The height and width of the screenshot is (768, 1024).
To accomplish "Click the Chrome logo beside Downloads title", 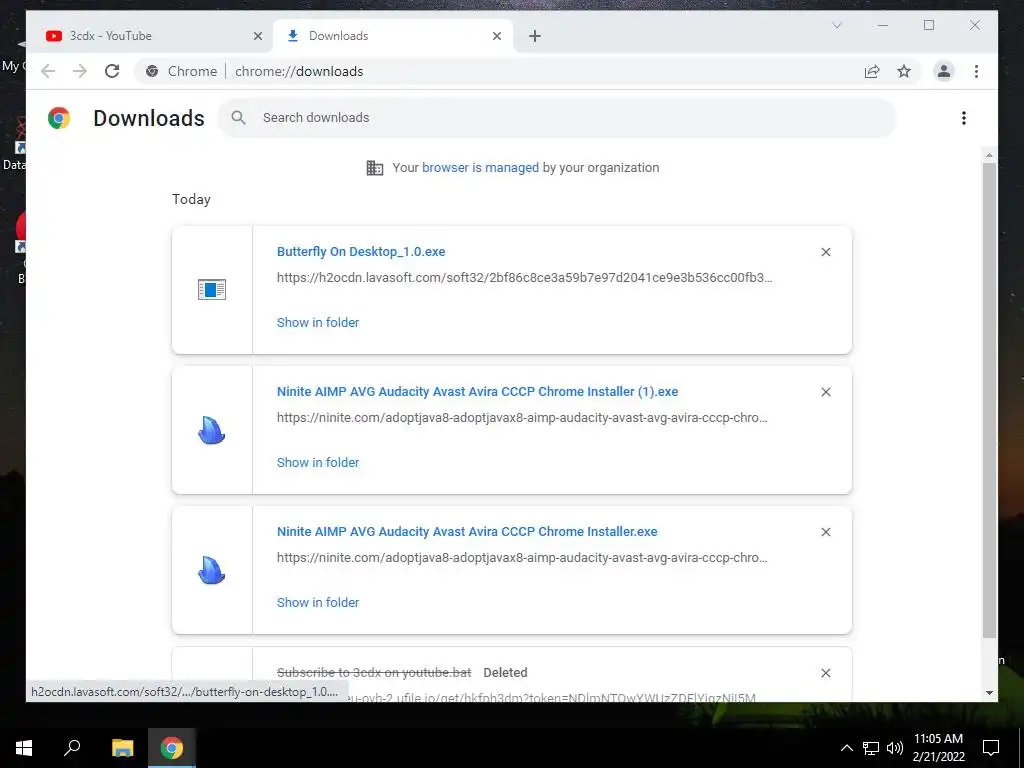I will (59, 118).
